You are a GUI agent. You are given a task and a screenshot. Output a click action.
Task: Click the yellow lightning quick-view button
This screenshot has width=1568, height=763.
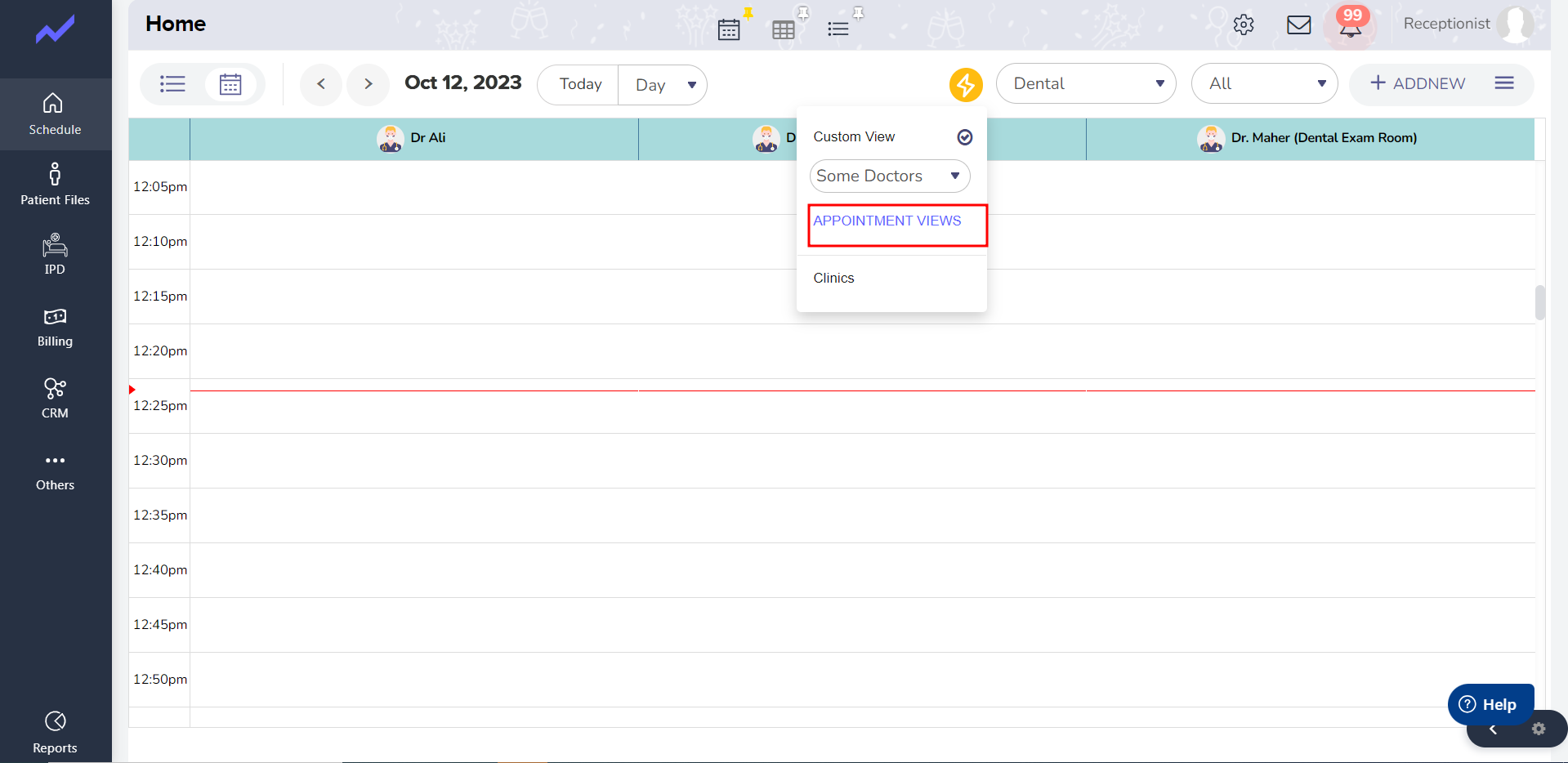pyautogui.click(x=966, y=84)
